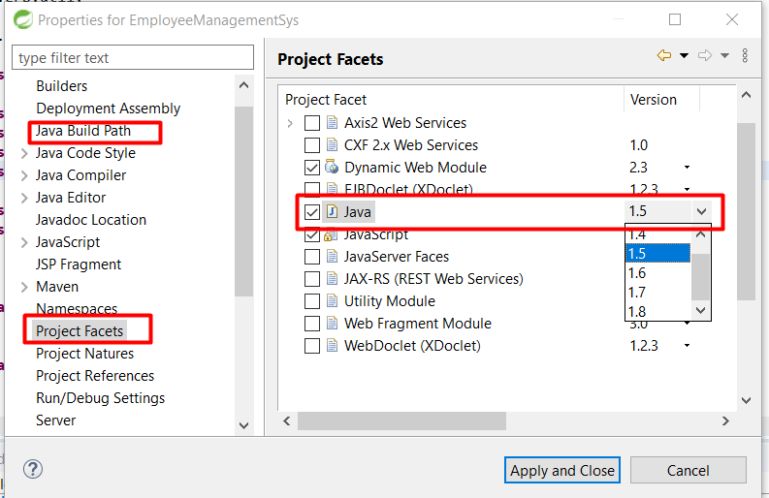Expand Java Editor in the sidebar
Viewport: 769px width, 498px height.
[24, 198]
